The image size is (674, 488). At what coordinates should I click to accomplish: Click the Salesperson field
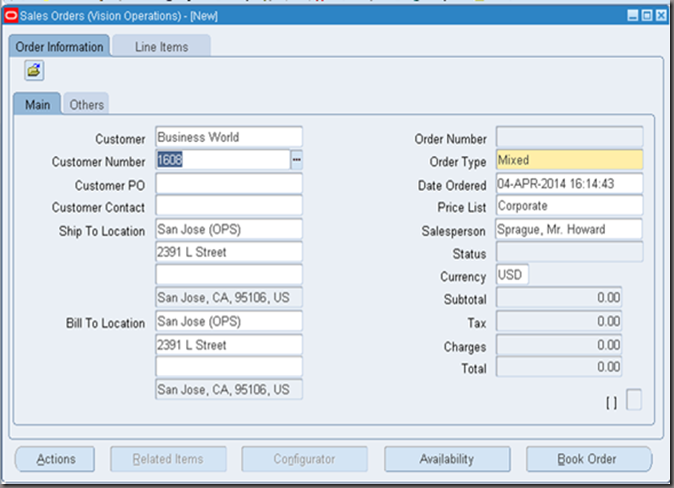point(568,229)
